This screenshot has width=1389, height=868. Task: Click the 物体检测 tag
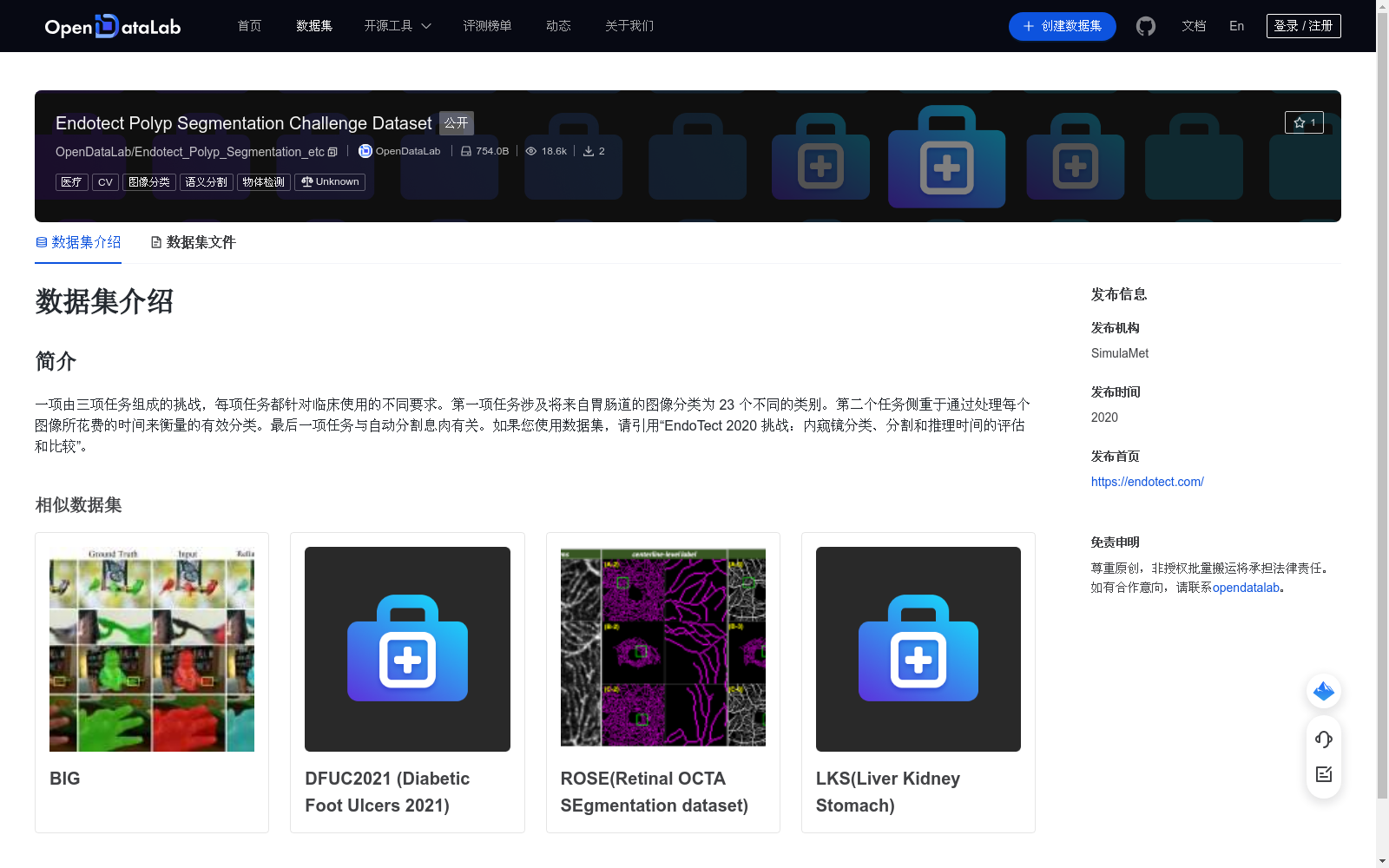point(263,182)
